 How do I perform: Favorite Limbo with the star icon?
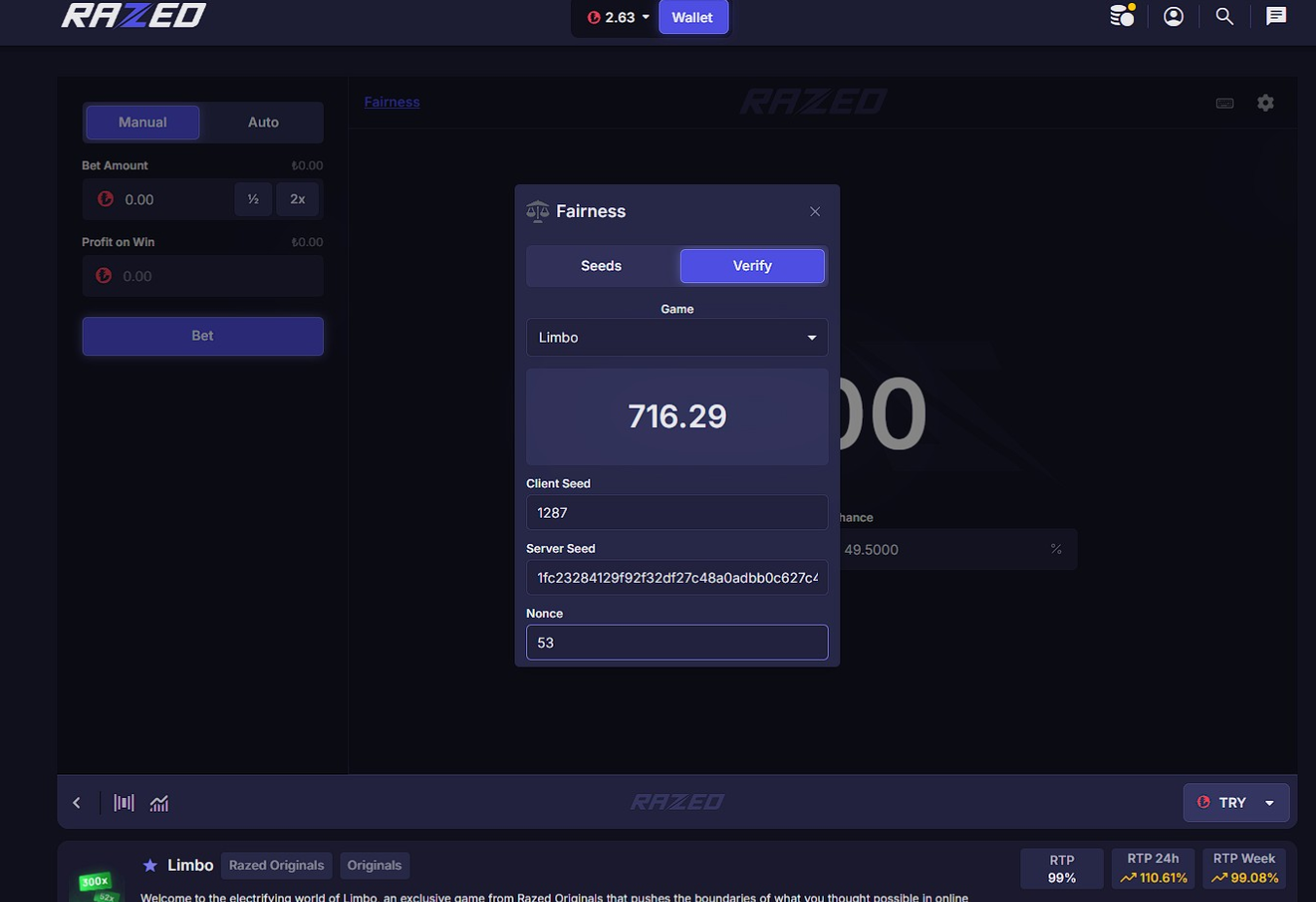point(150,865)
